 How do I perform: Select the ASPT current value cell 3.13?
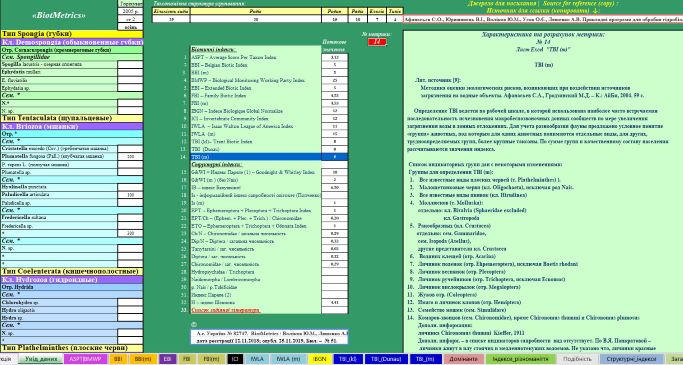[335, 57]
